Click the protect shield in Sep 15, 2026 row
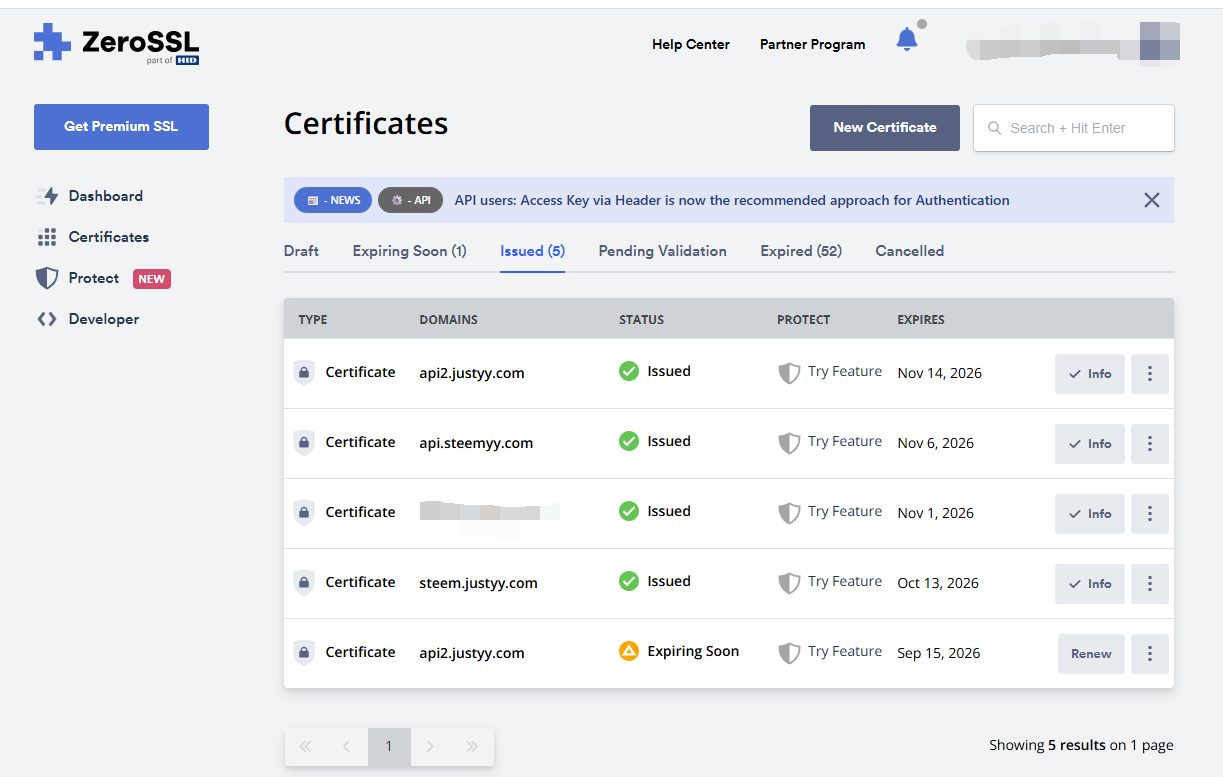Viewport: 1223px width, 777px height. (x=789, y=653)
